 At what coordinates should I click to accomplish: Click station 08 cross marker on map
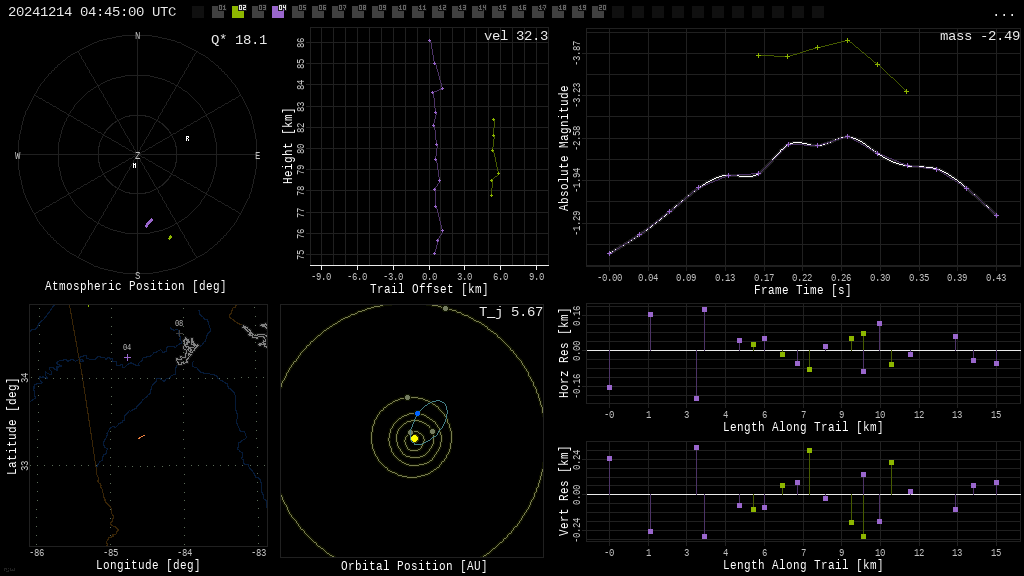coord(179,333)
